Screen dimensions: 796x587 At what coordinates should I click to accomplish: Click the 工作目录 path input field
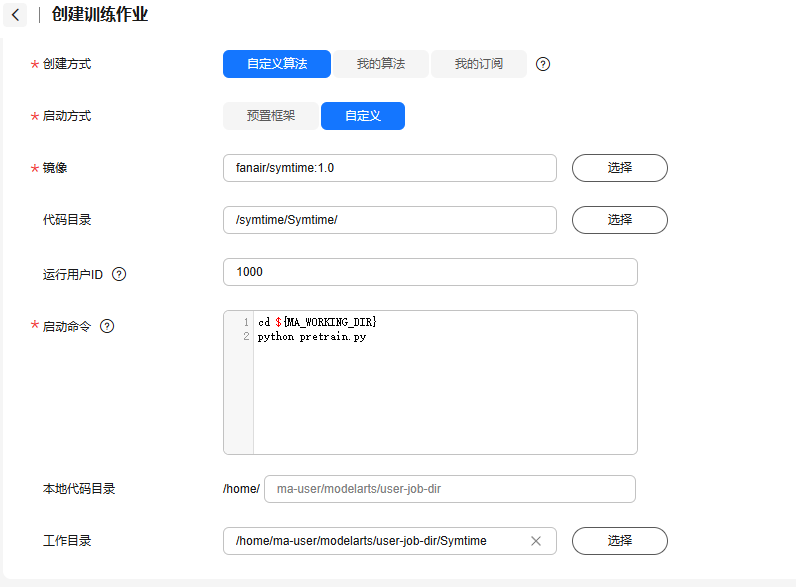375,541
